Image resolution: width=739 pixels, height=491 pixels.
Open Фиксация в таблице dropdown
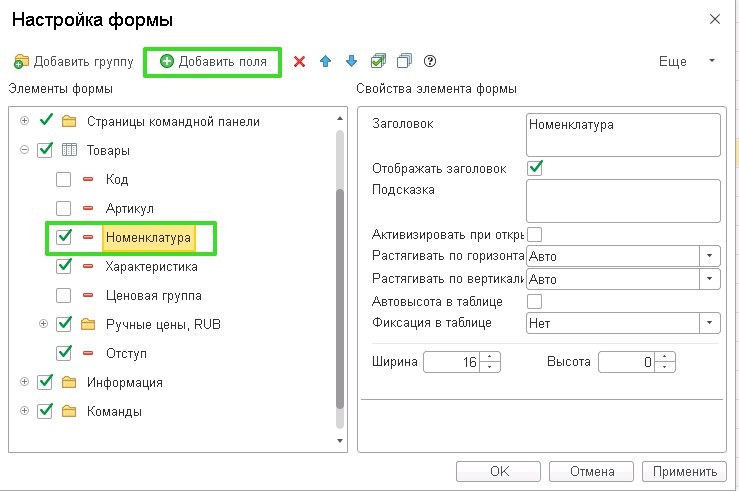click(709, 323)
